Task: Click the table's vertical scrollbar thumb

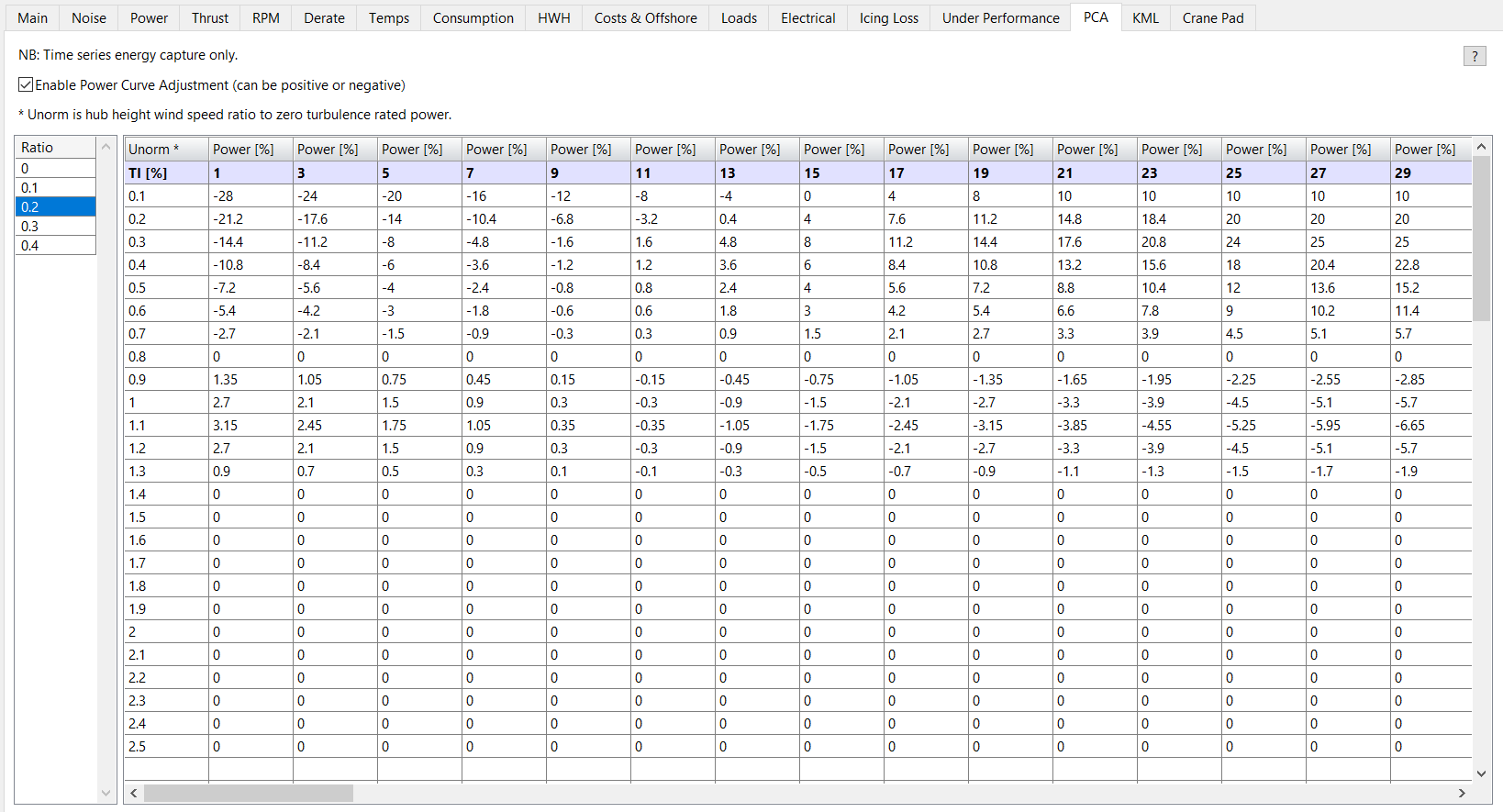Action: click(x=1481, y=239)
